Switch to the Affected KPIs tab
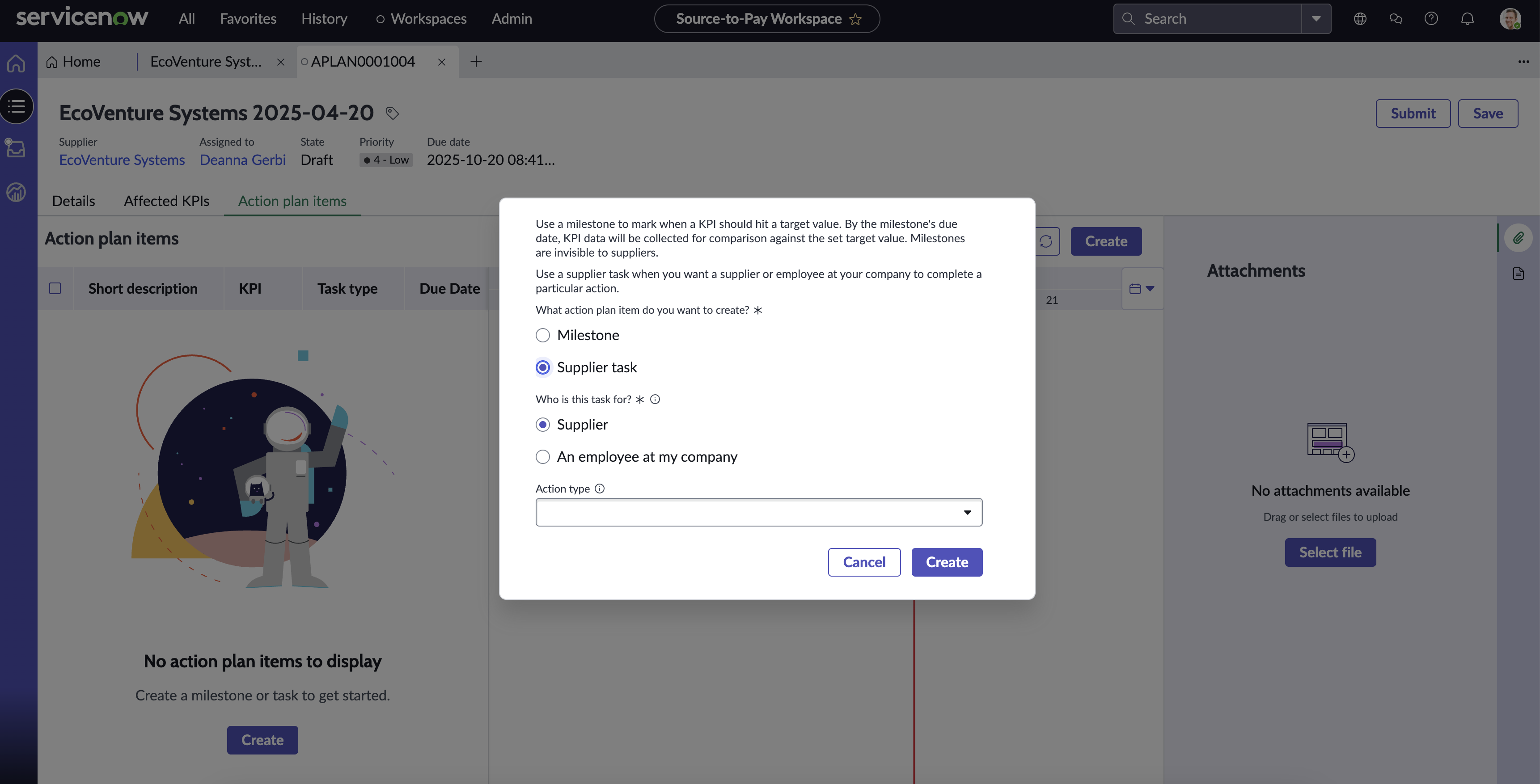The image size is (1540, 784). tap(166, 202)
